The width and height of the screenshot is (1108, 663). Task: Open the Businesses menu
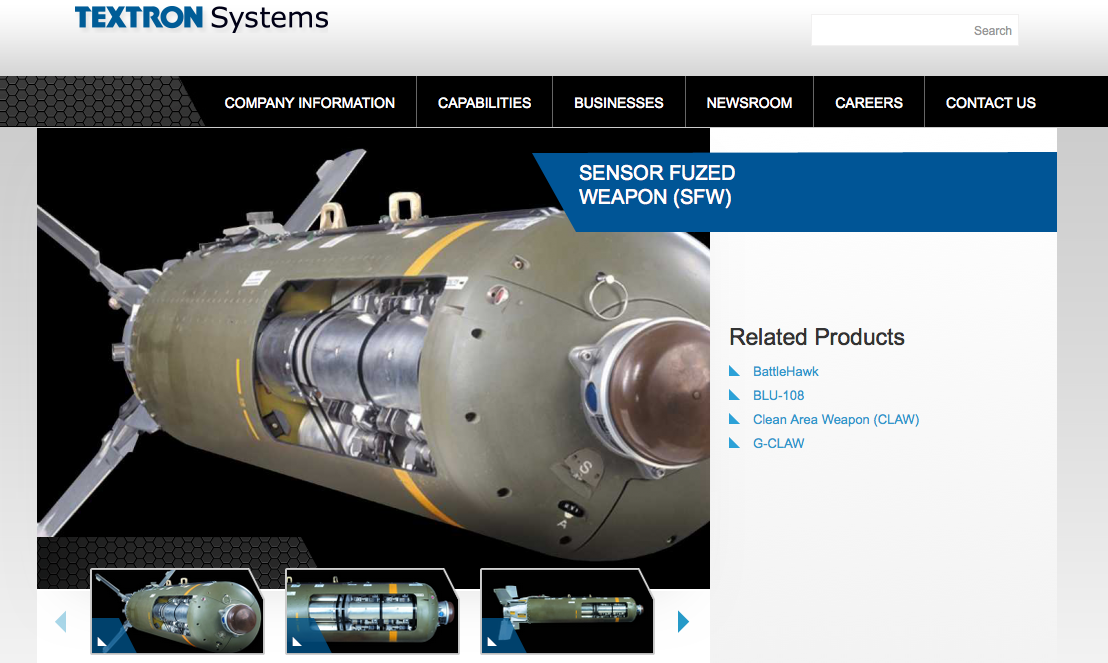pos(618,102)
